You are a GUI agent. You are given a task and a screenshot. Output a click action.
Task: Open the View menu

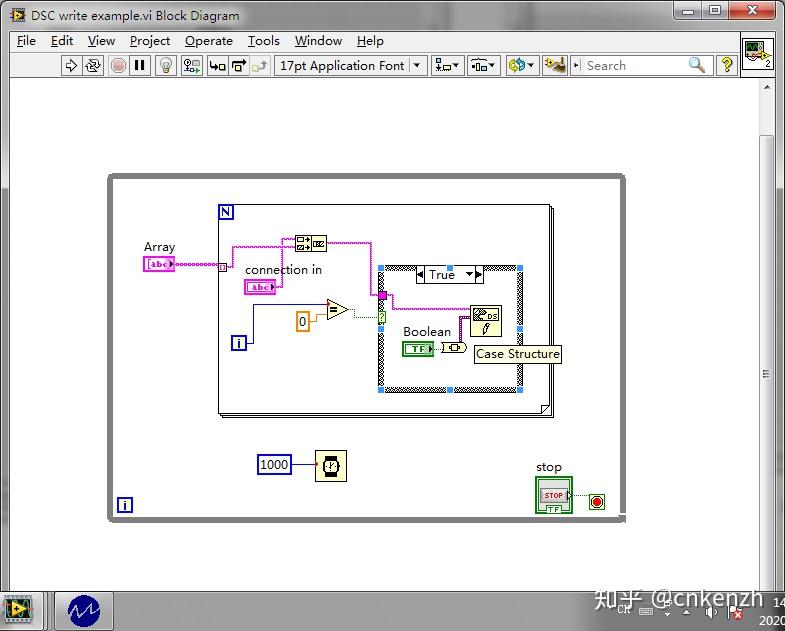pyautogui.click(x=101, y=41)
